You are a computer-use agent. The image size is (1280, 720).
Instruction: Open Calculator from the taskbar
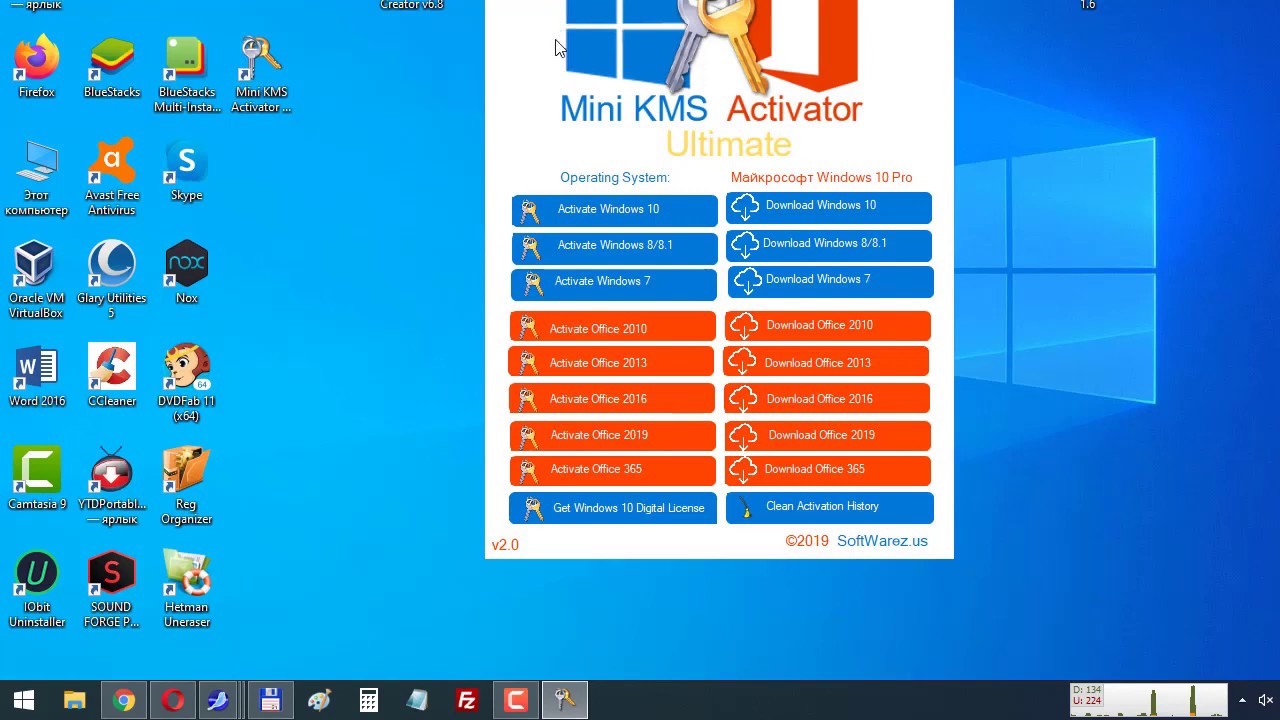(368, 700)
